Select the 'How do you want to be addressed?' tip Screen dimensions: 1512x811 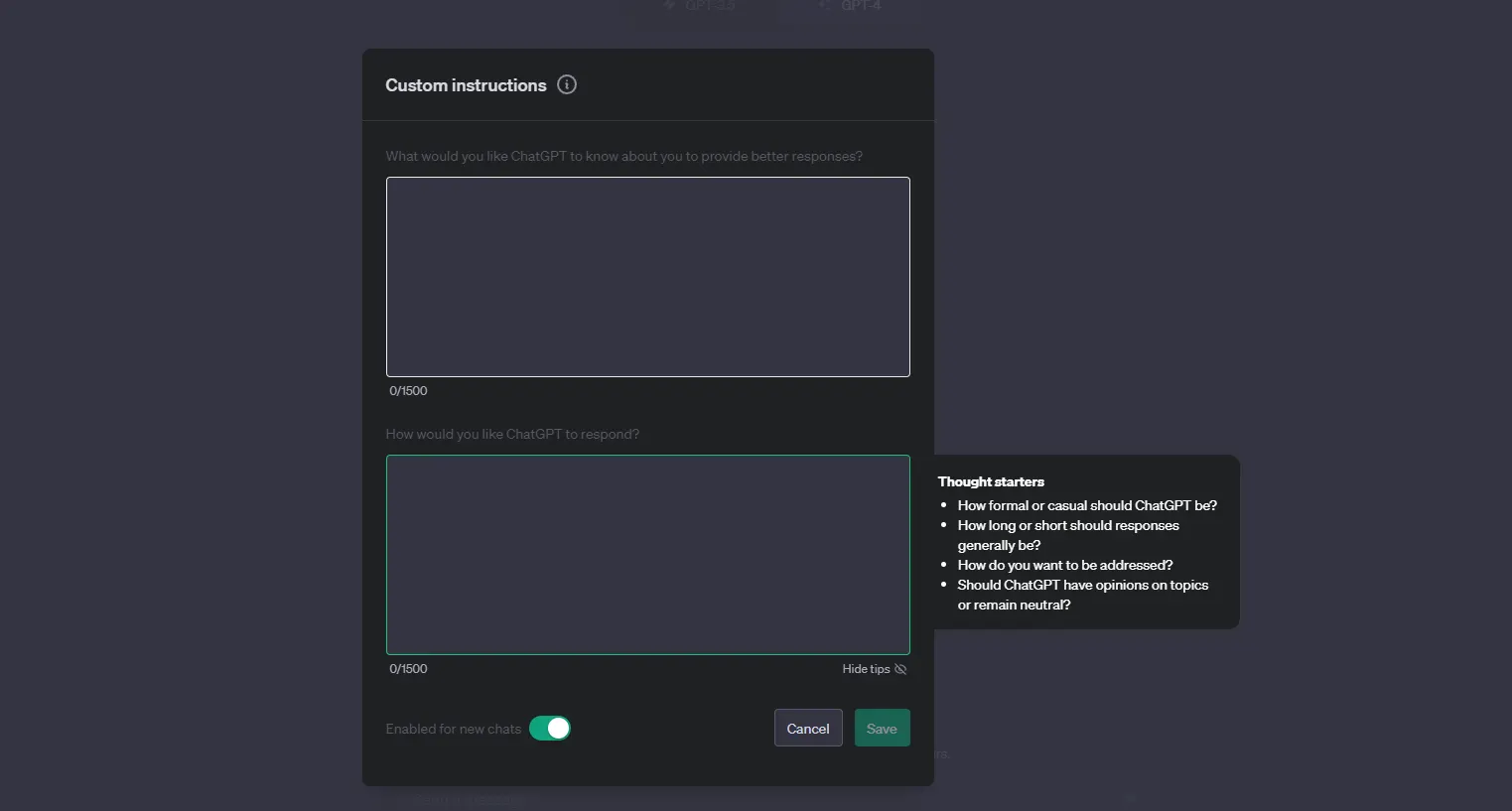click(x=1064, y=565)
